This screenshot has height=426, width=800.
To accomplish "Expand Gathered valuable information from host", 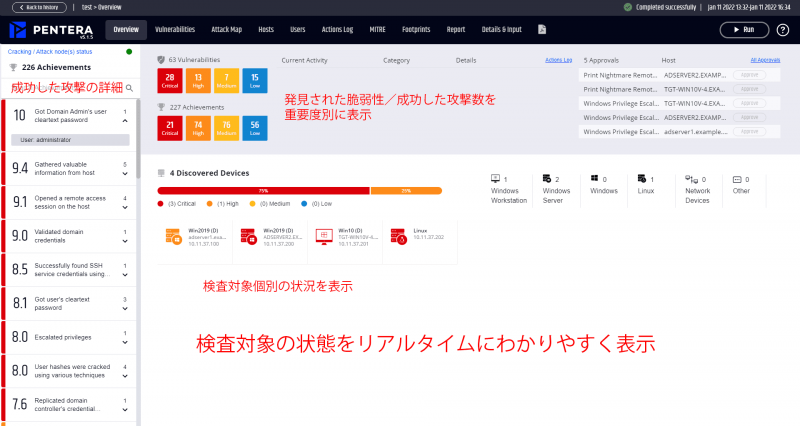I will [x=125, y=174].
